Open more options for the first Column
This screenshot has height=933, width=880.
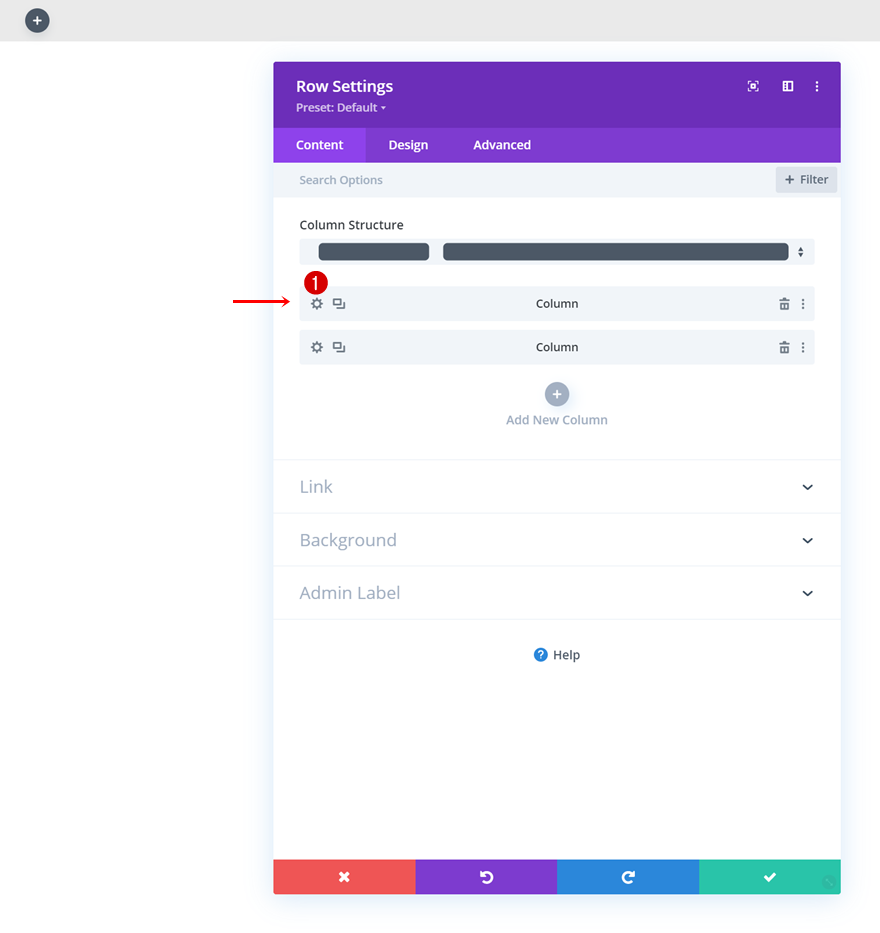pos(803,304)
